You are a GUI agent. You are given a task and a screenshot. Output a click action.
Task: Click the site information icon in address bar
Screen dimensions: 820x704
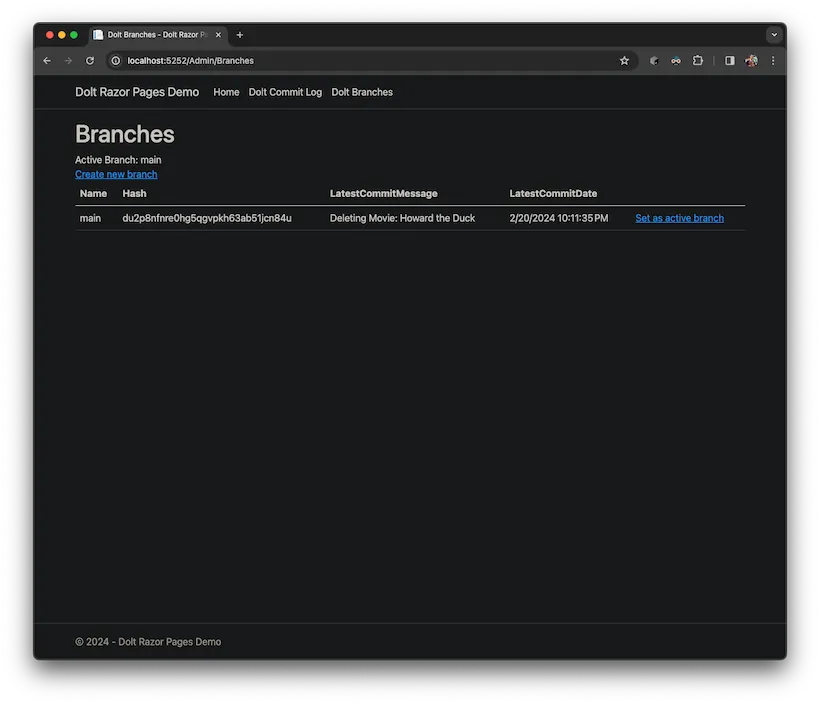click(114, 60)
